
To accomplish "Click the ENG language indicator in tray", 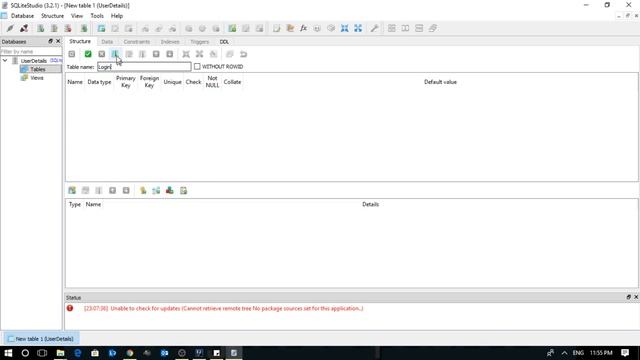I will tap(578, 353).
